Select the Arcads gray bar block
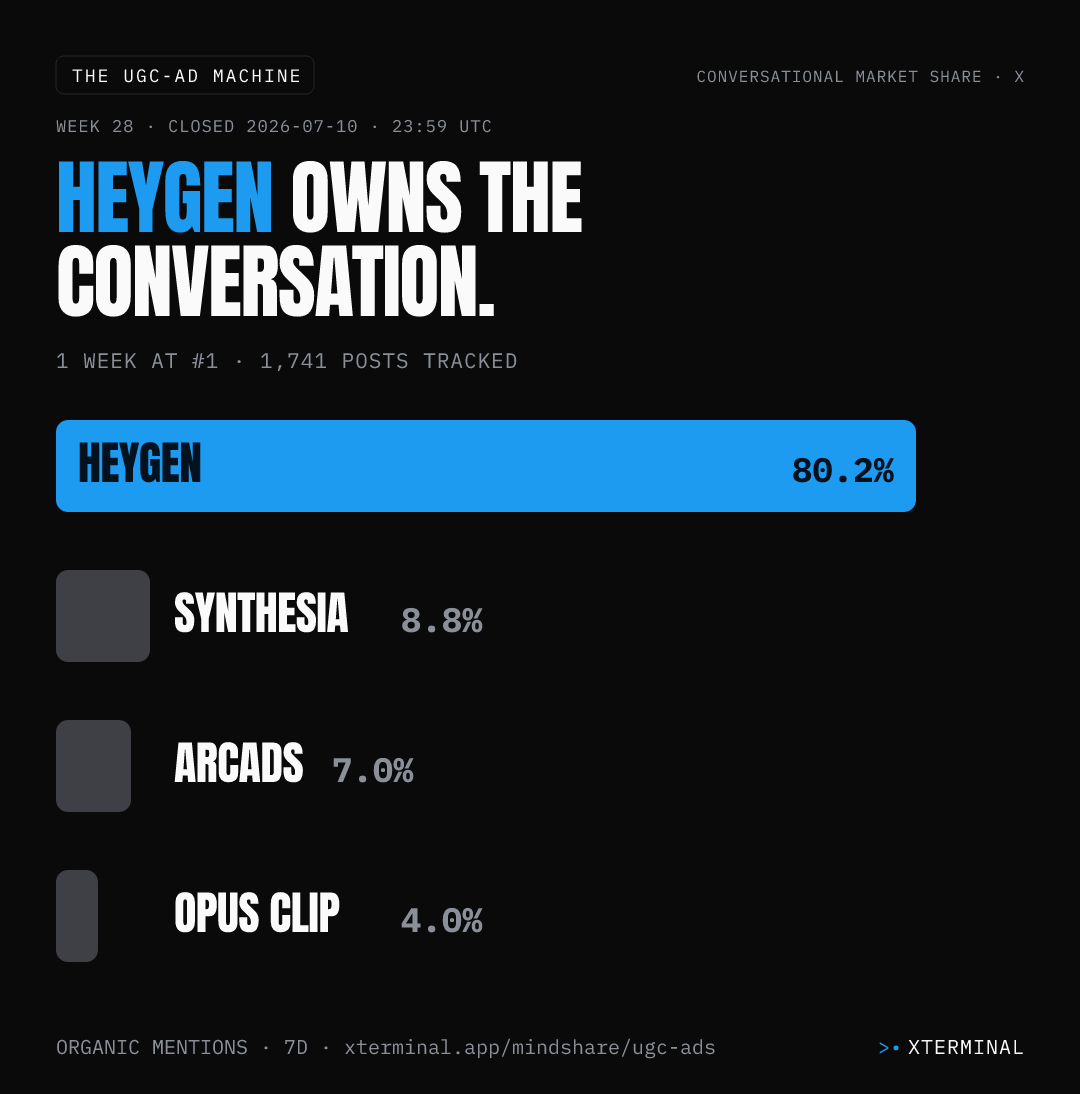 [93, 766]
